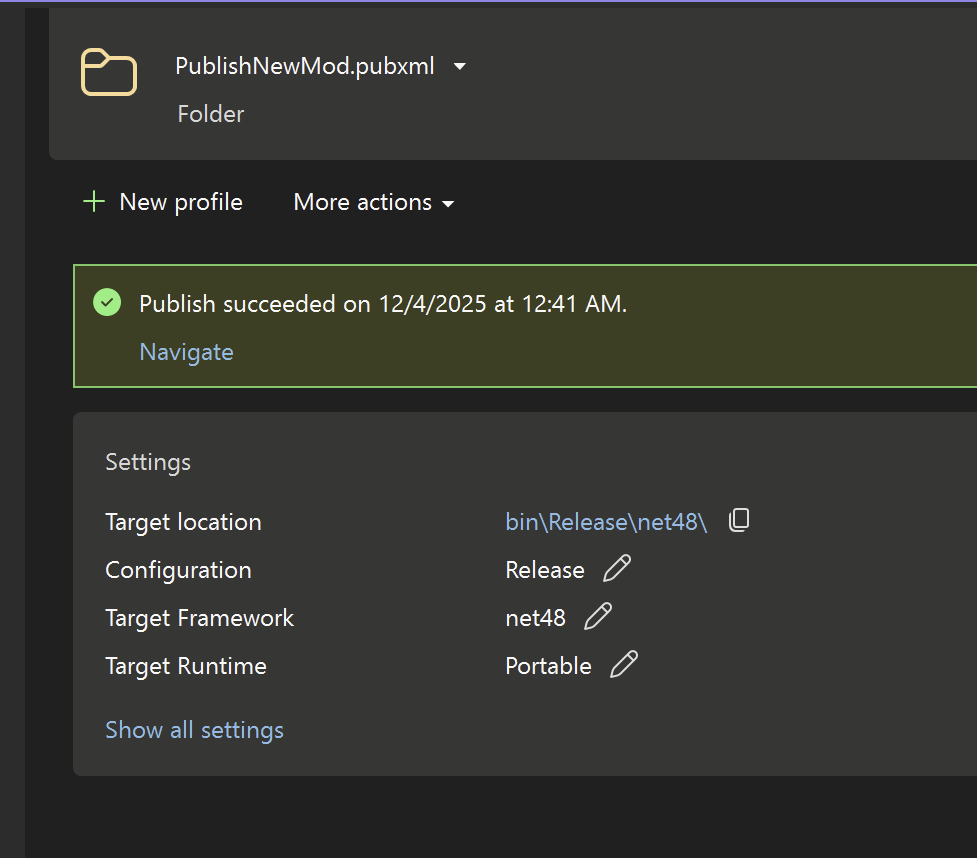Click the plus icon beside New profile
Screen dimensions: 977x858
click(94, 202)
